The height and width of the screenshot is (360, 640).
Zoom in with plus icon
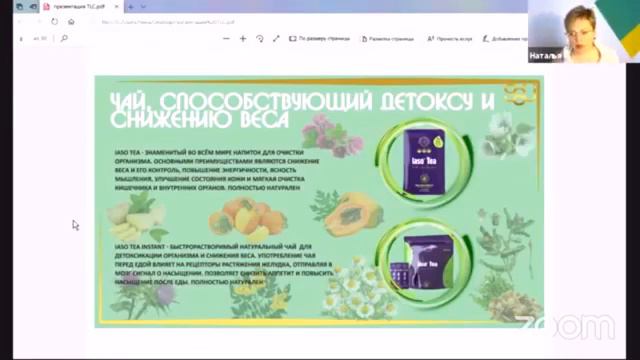tap(243, 38)
